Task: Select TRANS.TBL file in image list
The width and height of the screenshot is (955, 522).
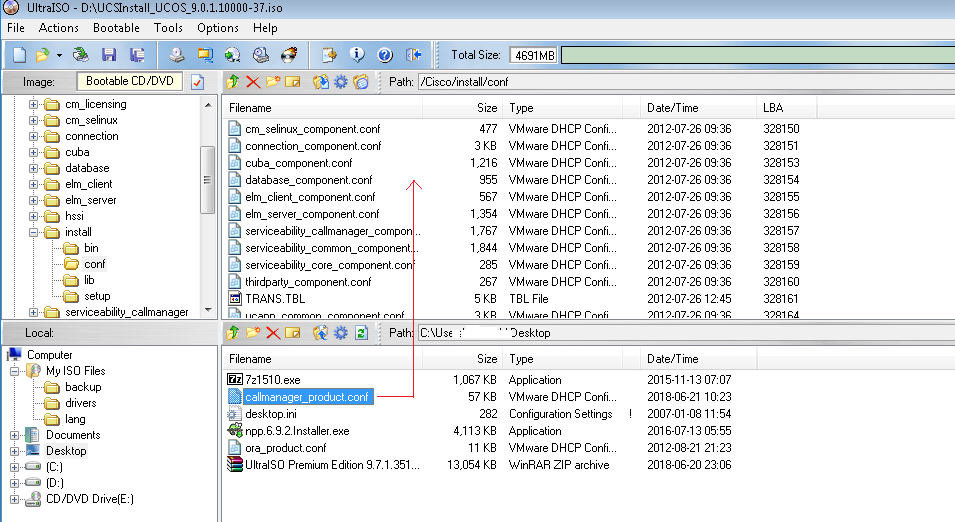Action: pyautogui.click(x=275, y=299)
